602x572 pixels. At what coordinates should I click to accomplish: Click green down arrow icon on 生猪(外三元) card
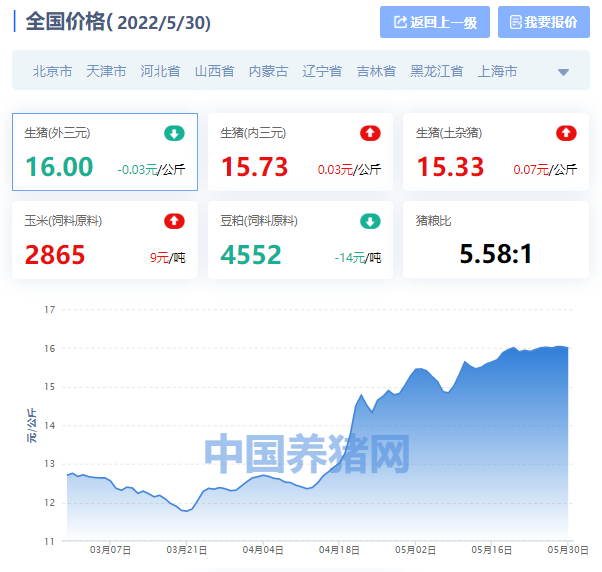174,133
